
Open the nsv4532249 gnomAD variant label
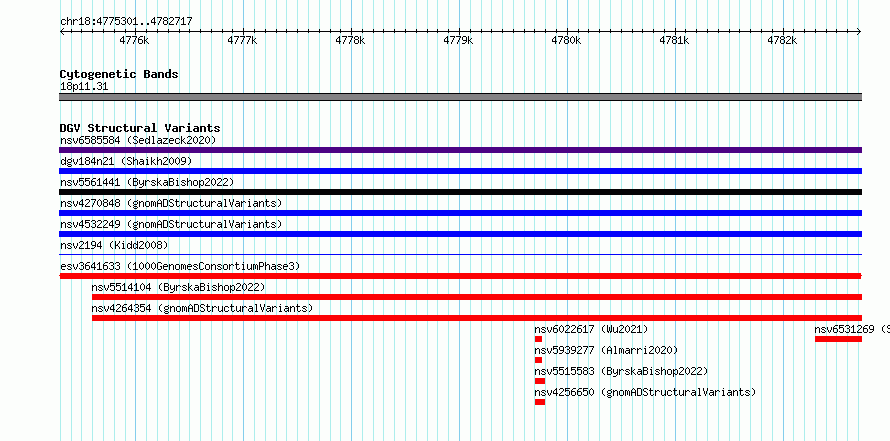coord(171,224)
